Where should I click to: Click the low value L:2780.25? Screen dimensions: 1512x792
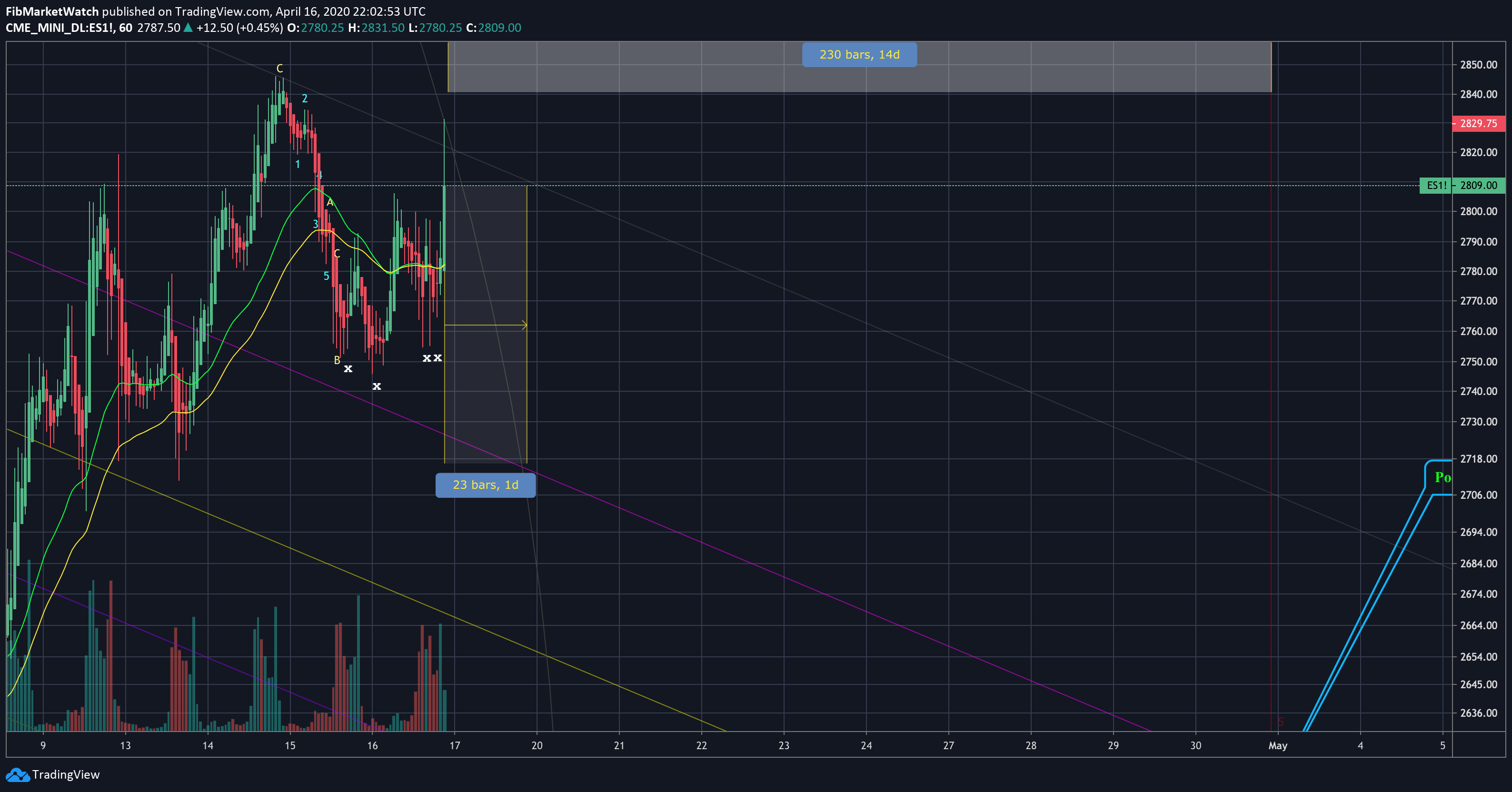436,28
